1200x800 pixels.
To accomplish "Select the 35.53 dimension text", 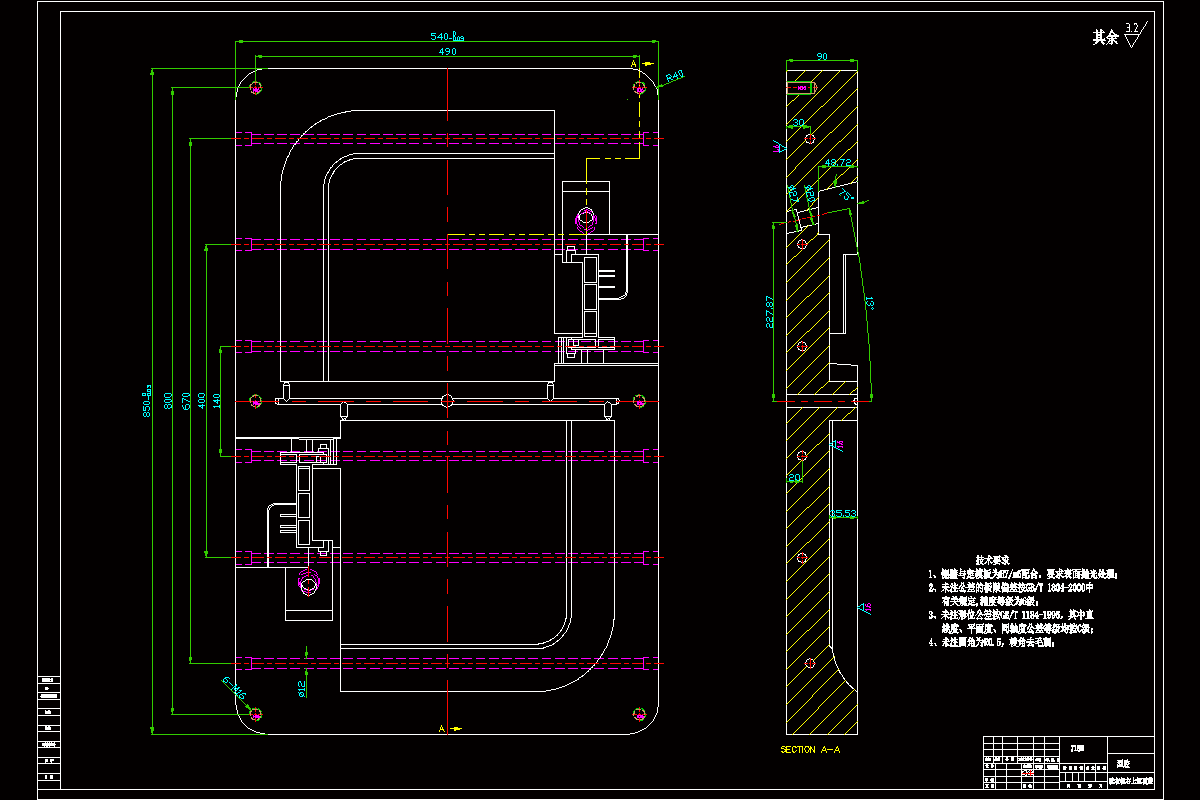I will (x=844, y=514).
